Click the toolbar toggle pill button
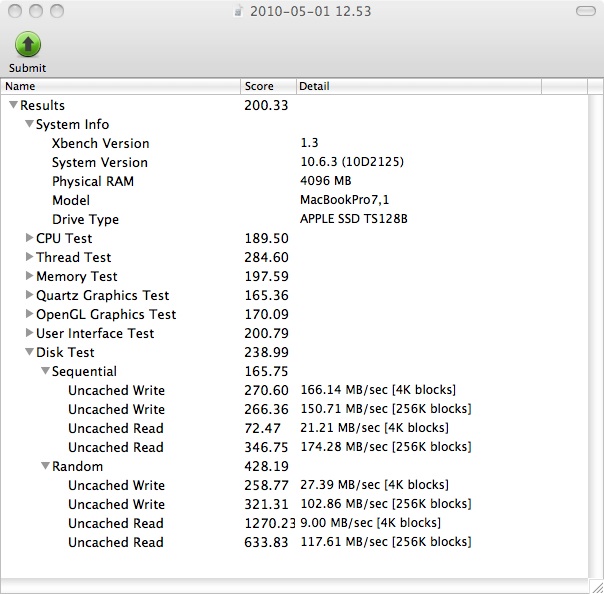This screenshot has height=594, width=604. 586,11
